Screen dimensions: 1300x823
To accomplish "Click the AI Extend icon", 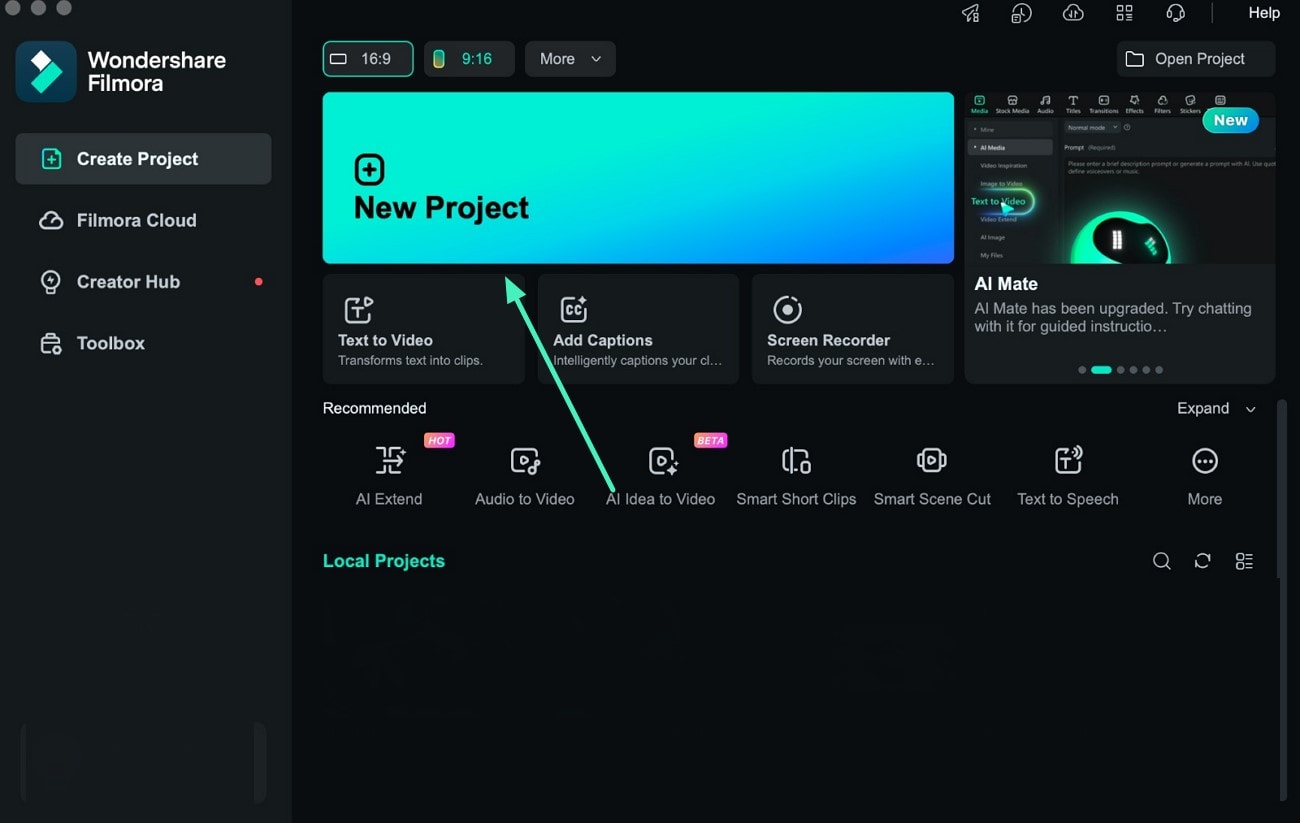I will click(x=389, y=460).
